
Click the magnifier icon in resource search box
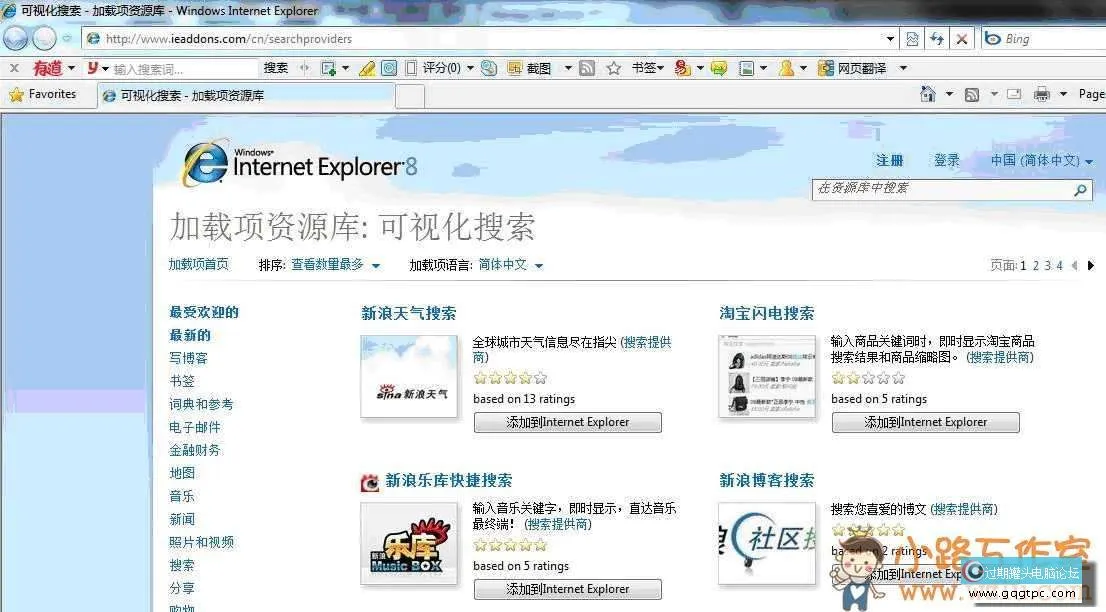pyautogui.click(x=1080, y=189)
